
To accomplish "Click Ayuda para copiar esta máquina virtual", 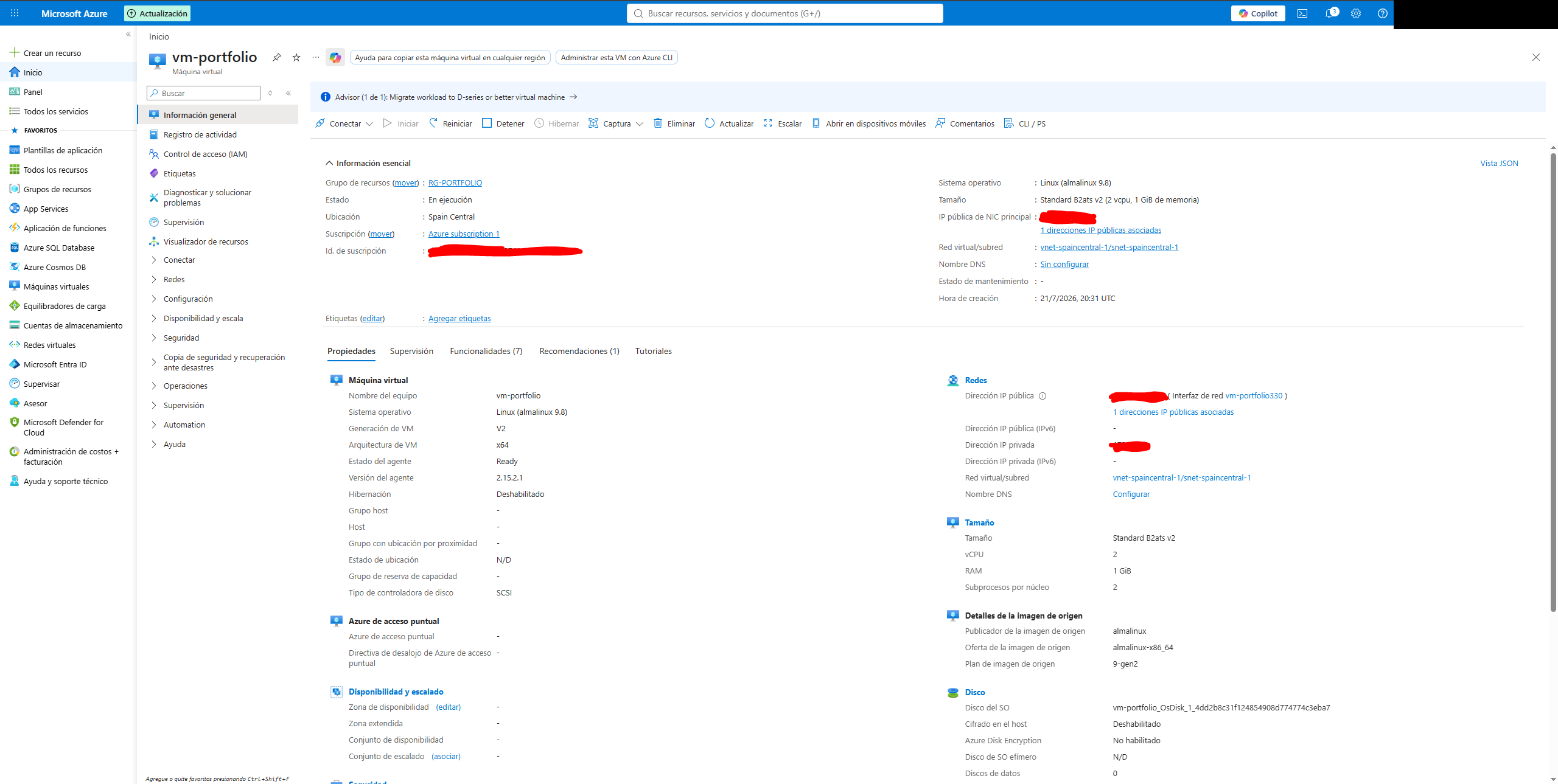I will pos(450,57).
